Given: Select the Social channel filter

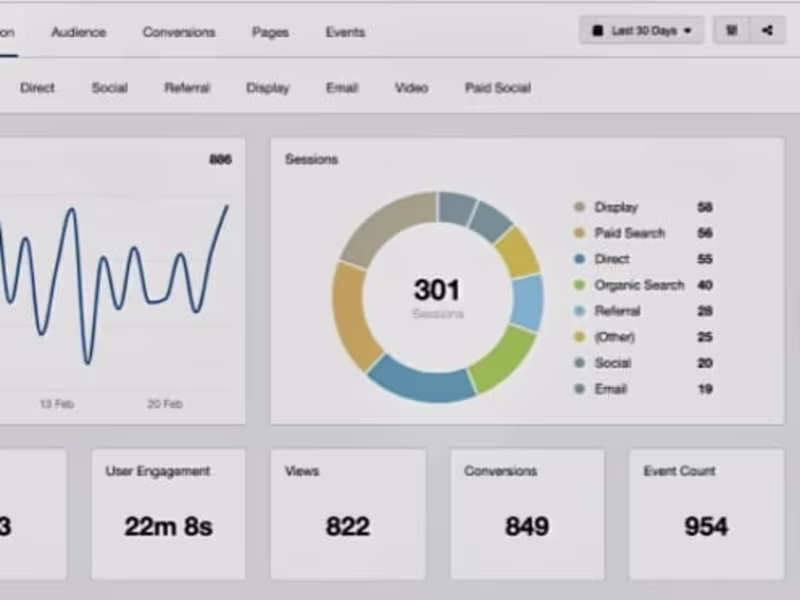Looking at the screenshot, I should pos(109,88).
